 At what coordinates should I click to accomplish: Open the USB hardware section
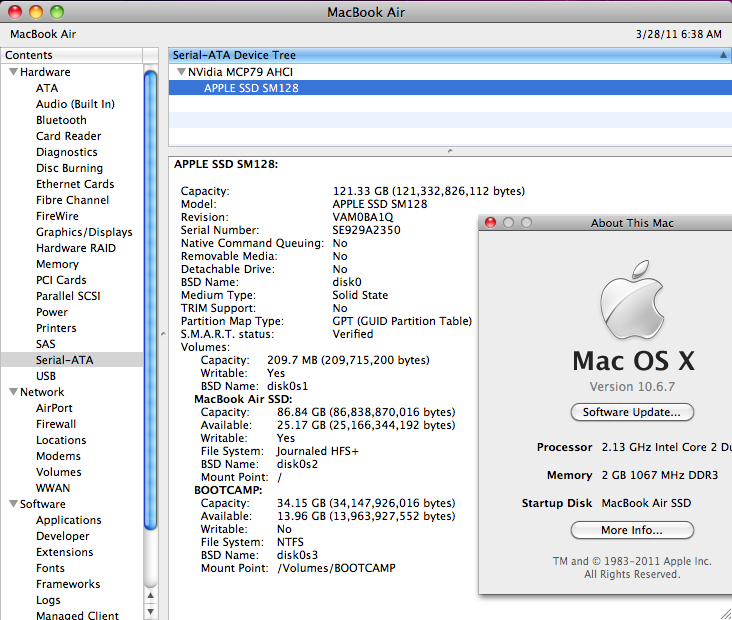tap(46, 376)
